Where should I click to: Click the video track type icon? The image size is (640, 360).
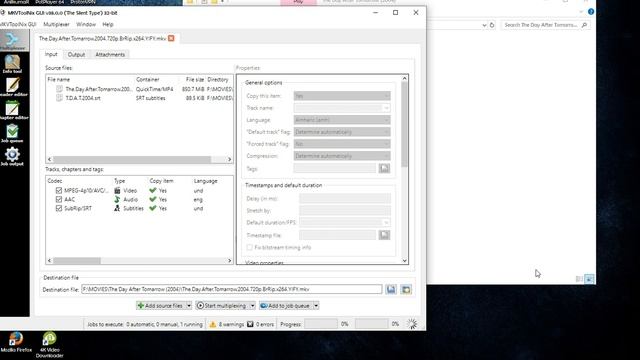coord(117,190)
